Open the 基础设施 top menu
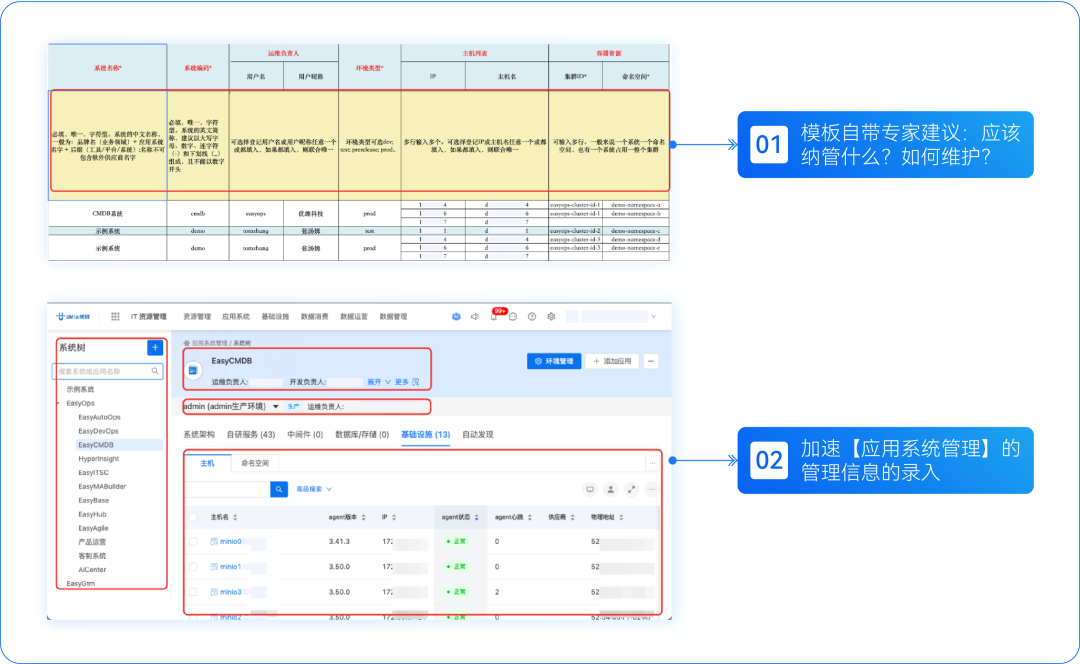This screenshot has width=1080, height=664. (275, 317)
